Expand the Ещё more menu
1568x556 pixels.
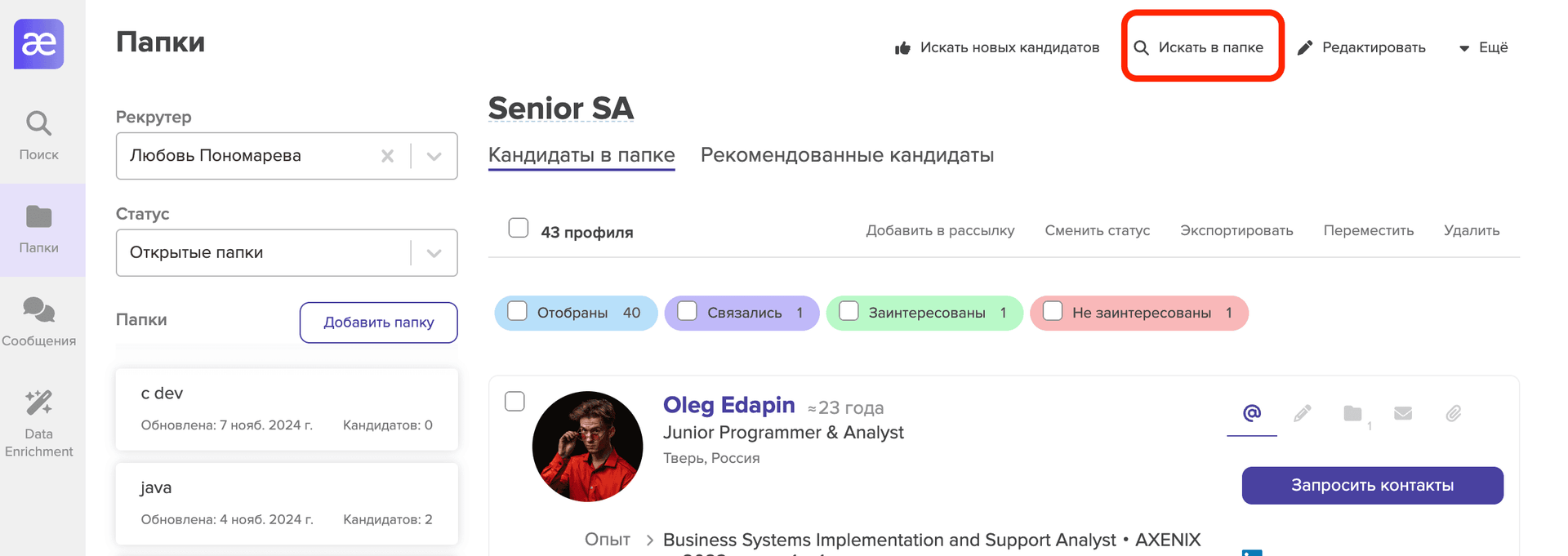pyautogui.click(x=1484, y=47)
